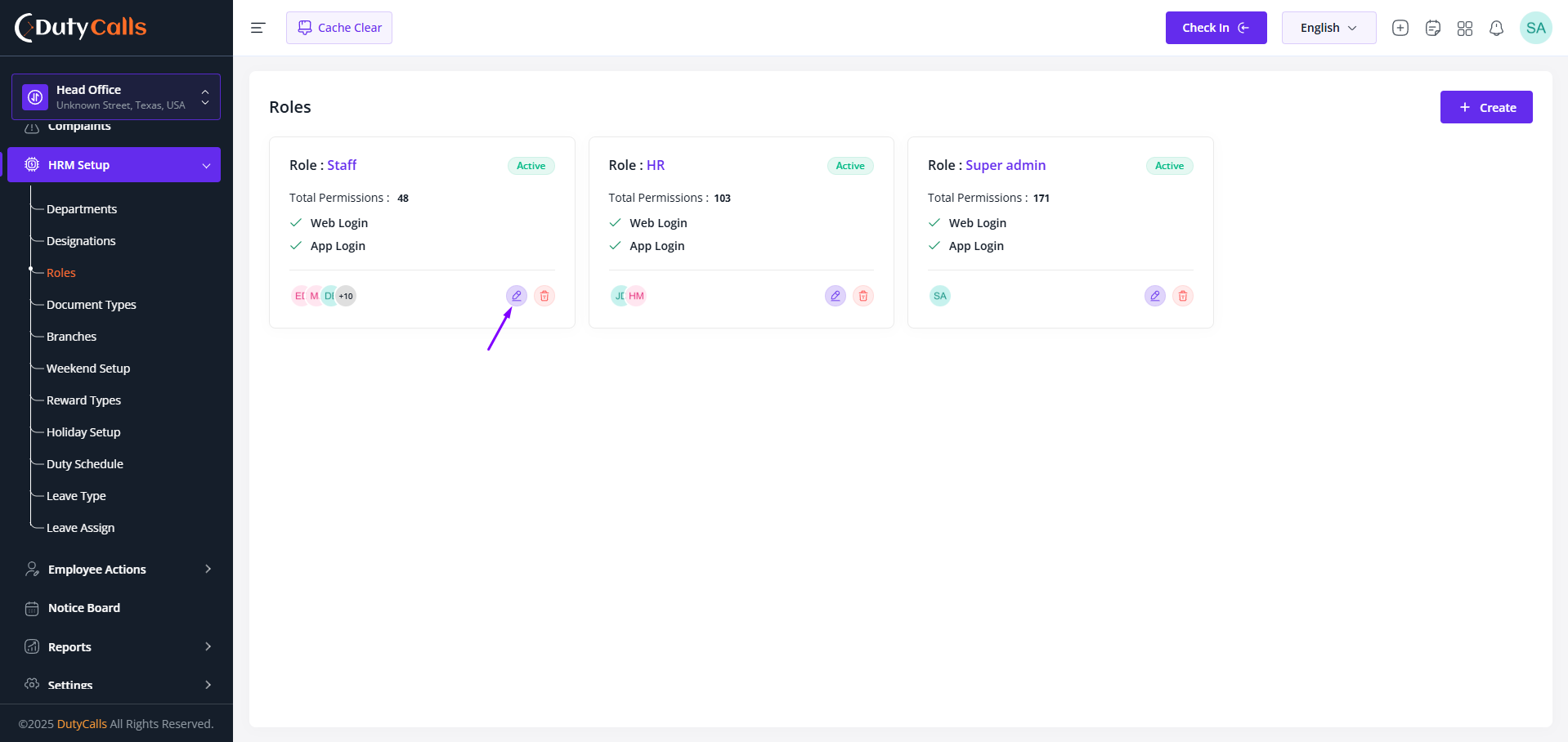Screen dimensions: 1568x742
Task: Edit the HR role
Action: coord(836,296)
